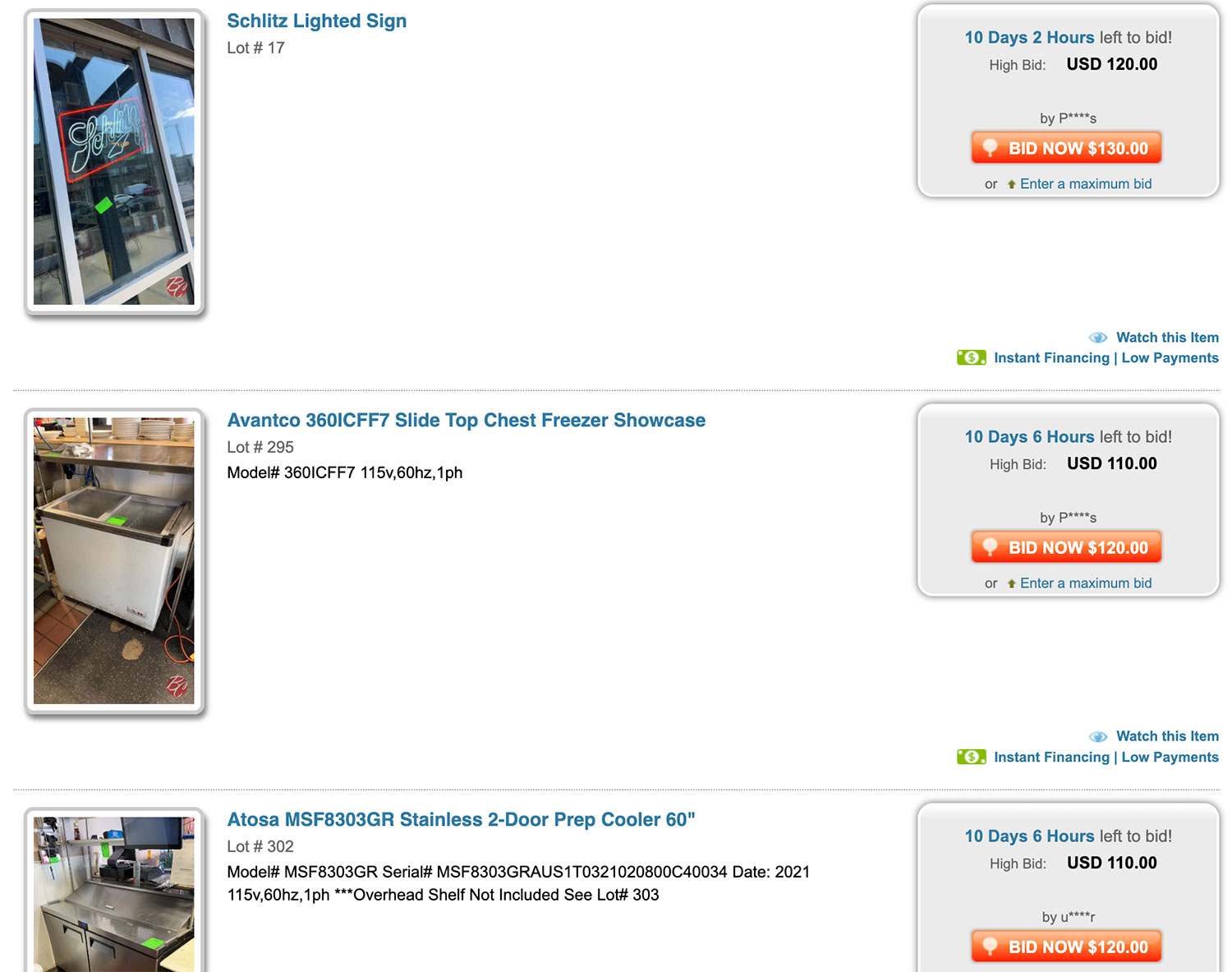Image resolution: width=1232 pixels, height=972 pixels.
Task: Enter a maximum bid for Lot 17
Action: pyautogui.click(x=1086, y=184)
